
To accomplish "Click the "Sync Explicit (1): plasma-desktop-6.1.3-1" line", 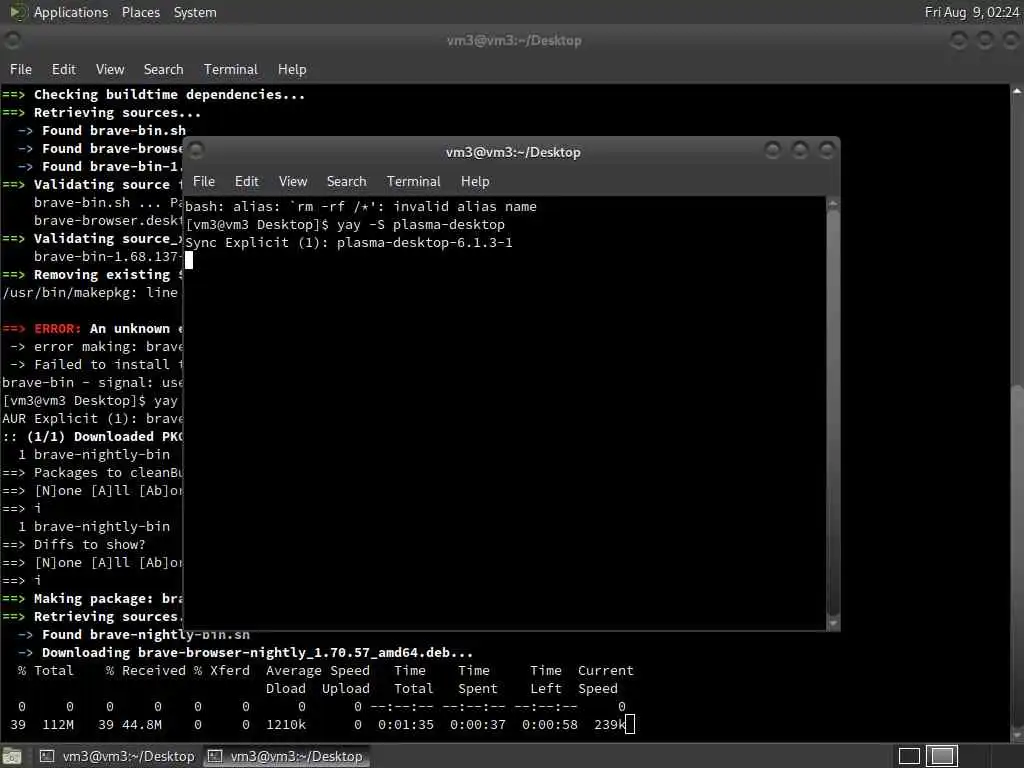I will (349, 243).
